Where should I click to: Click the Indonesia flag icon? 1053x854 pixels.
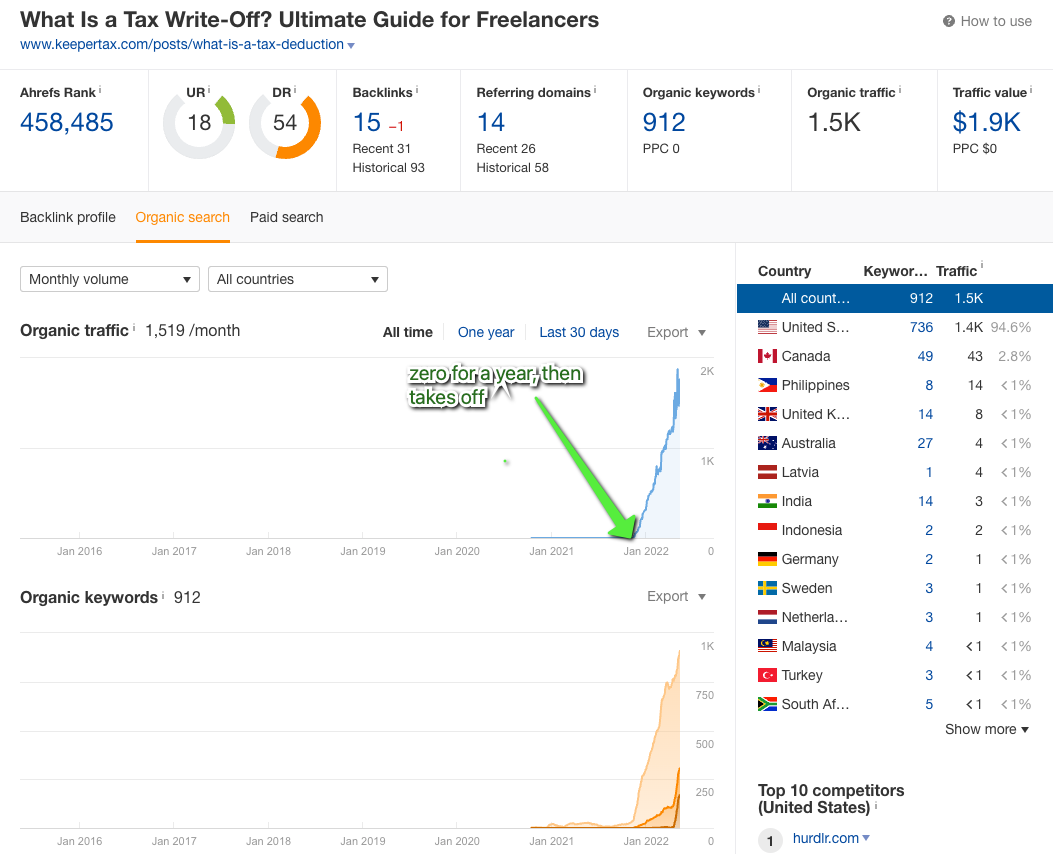(767, 530)
